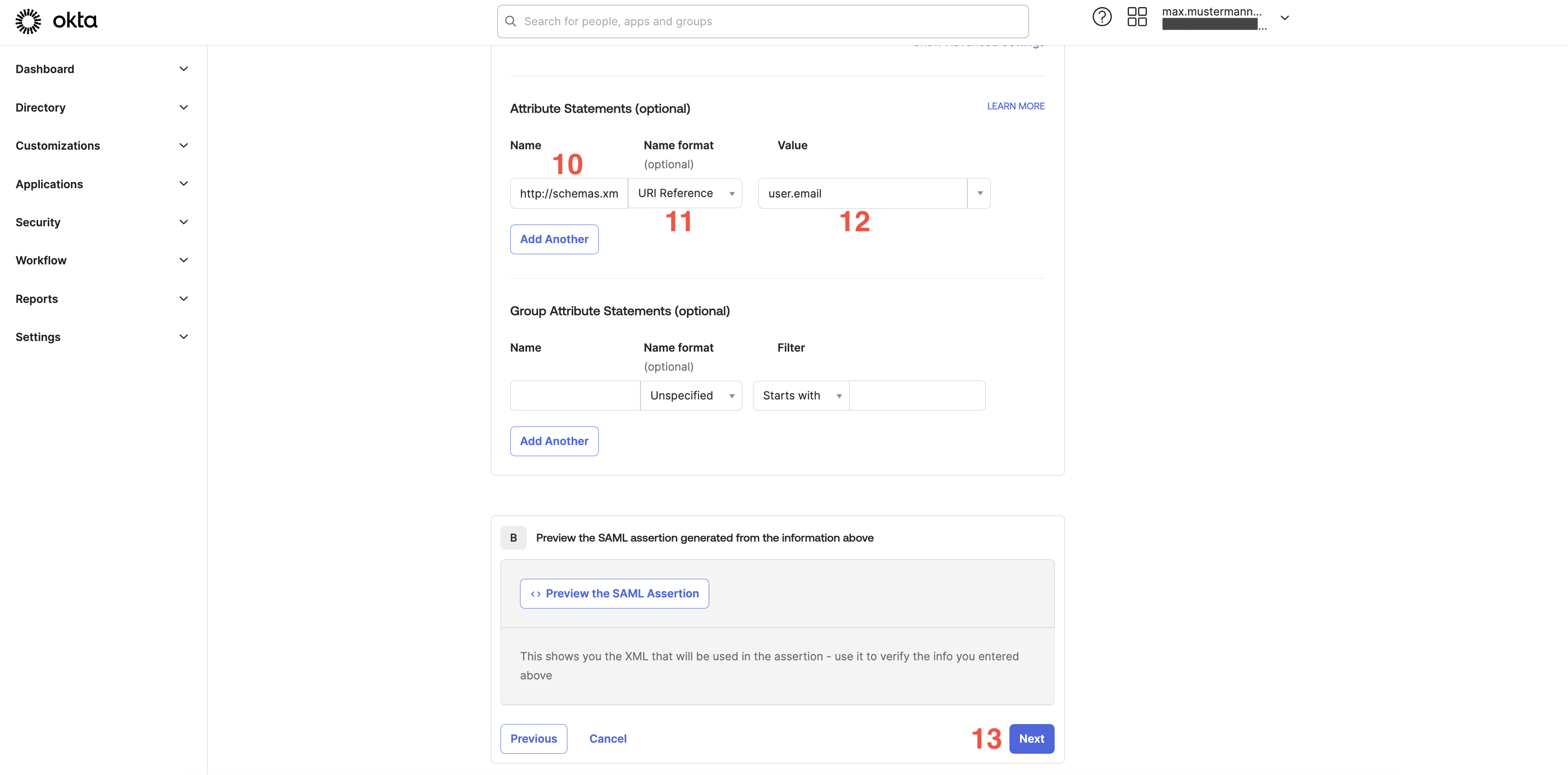Screen dimensions: 1568x775
Task: Click the group attribute Name input field
Action: pyautogui.click(x=574, y=396)
